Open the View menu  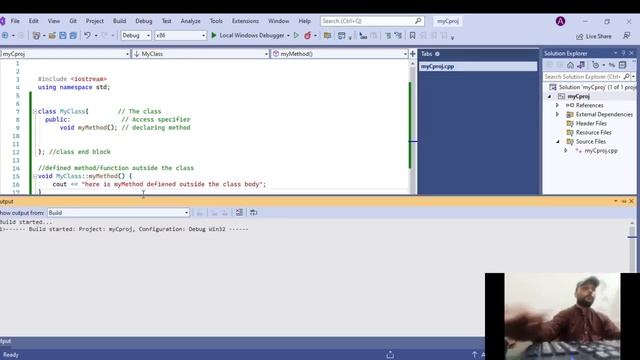coord(53,21)
